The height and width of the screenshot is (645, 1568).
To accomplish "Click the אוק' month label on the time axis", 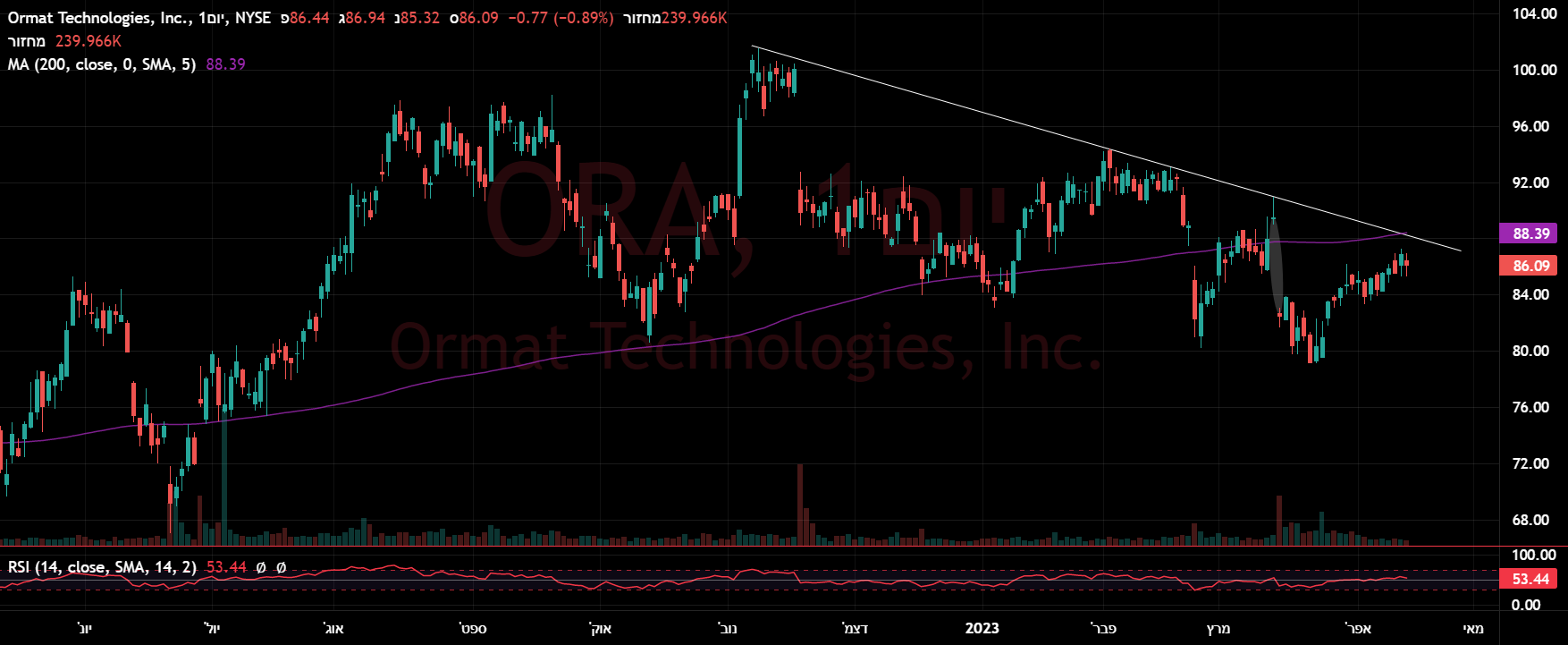I will coord(602,628).
